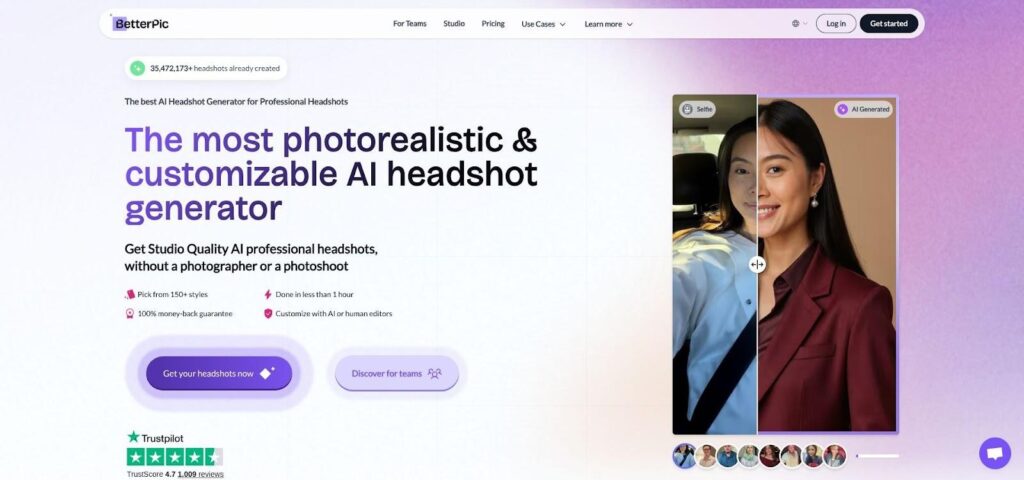Screen dimensions: 1024x480
Task: Open the 1,009 reviews Trustpilot link
Action: 203,474
